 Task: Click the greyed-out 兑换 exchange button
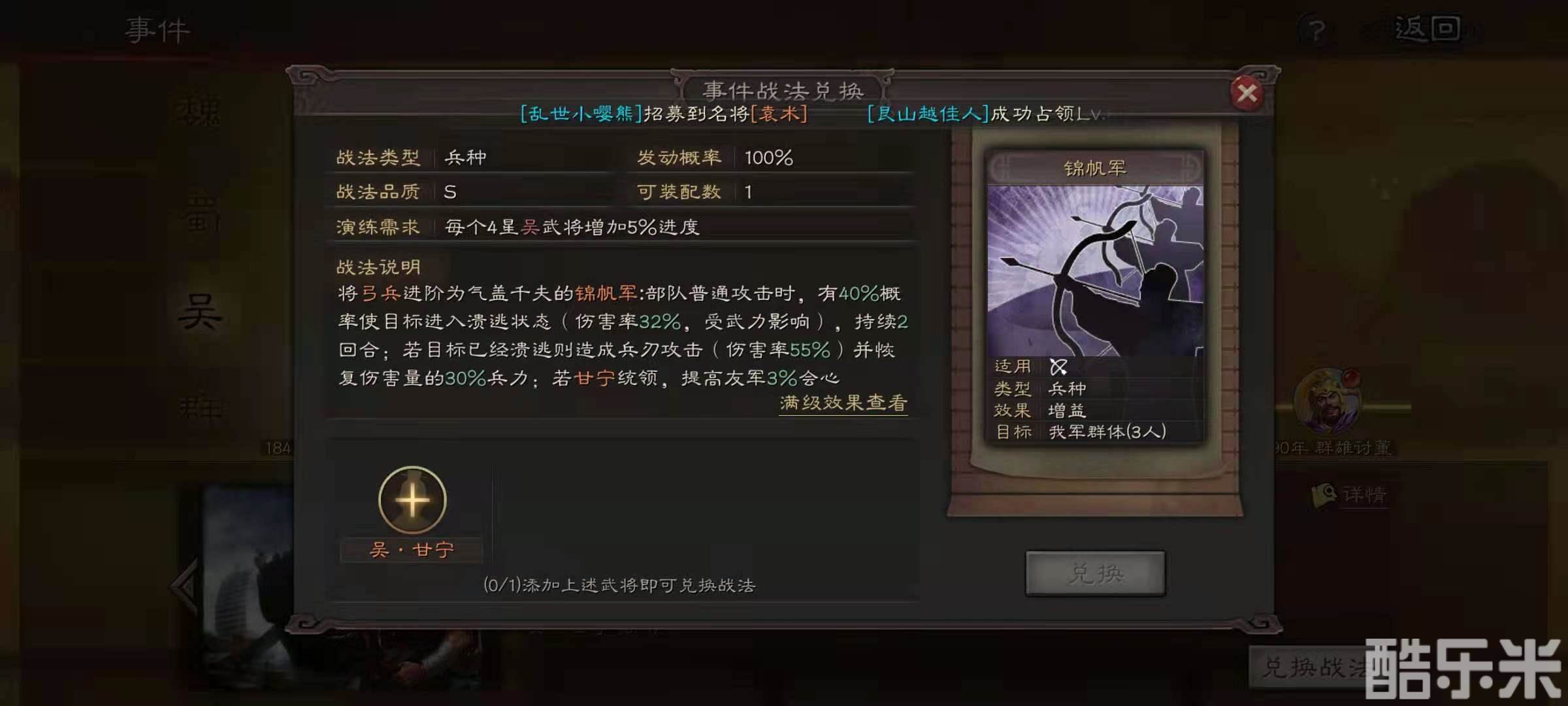point(1096,573)
